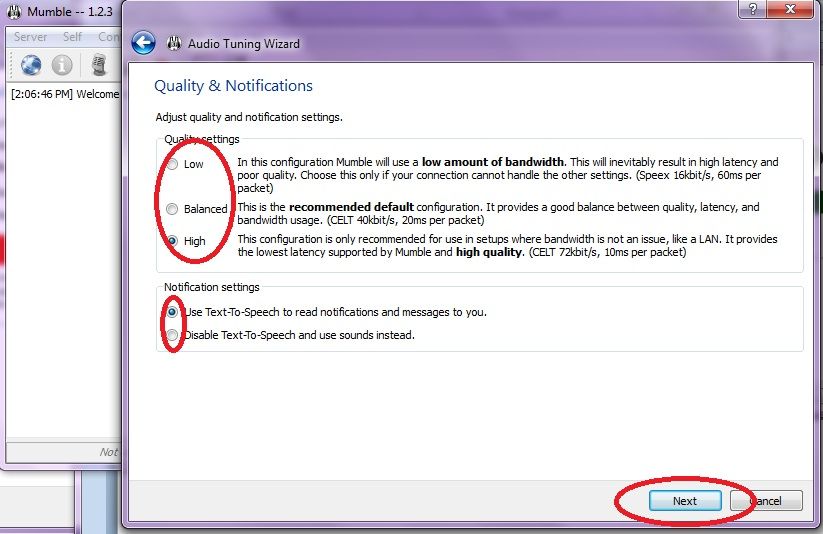The image size is (823, 534).
Task: Open server information icon in Mumble toolbar
Action: click(x=62, y=65)
